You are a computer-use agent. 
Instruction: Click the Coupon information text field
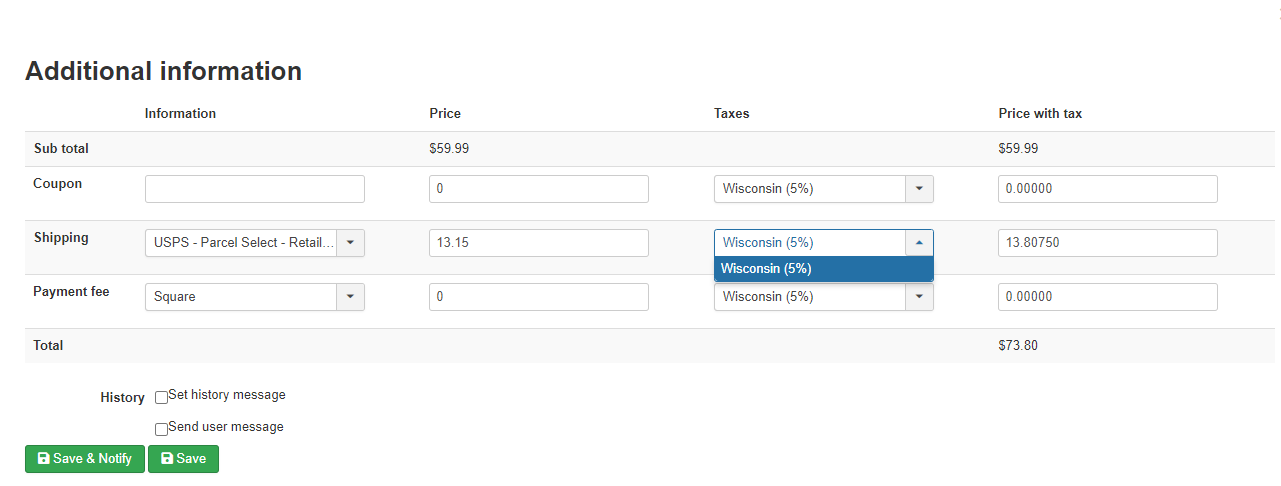coord(254,189)
